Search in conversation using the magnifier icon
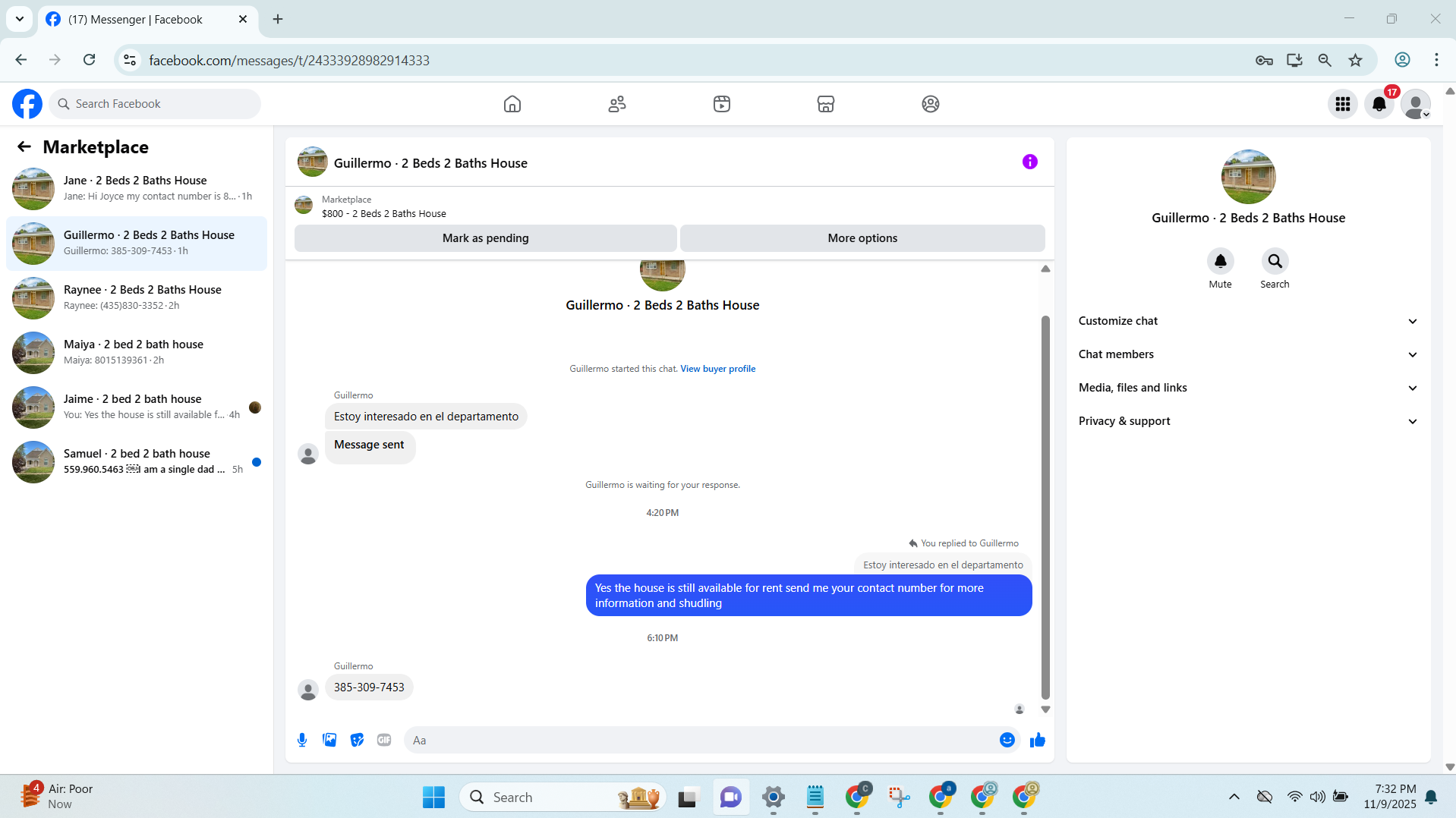The width and height of the screenshot is (1456, 818). coord(1275,261)
